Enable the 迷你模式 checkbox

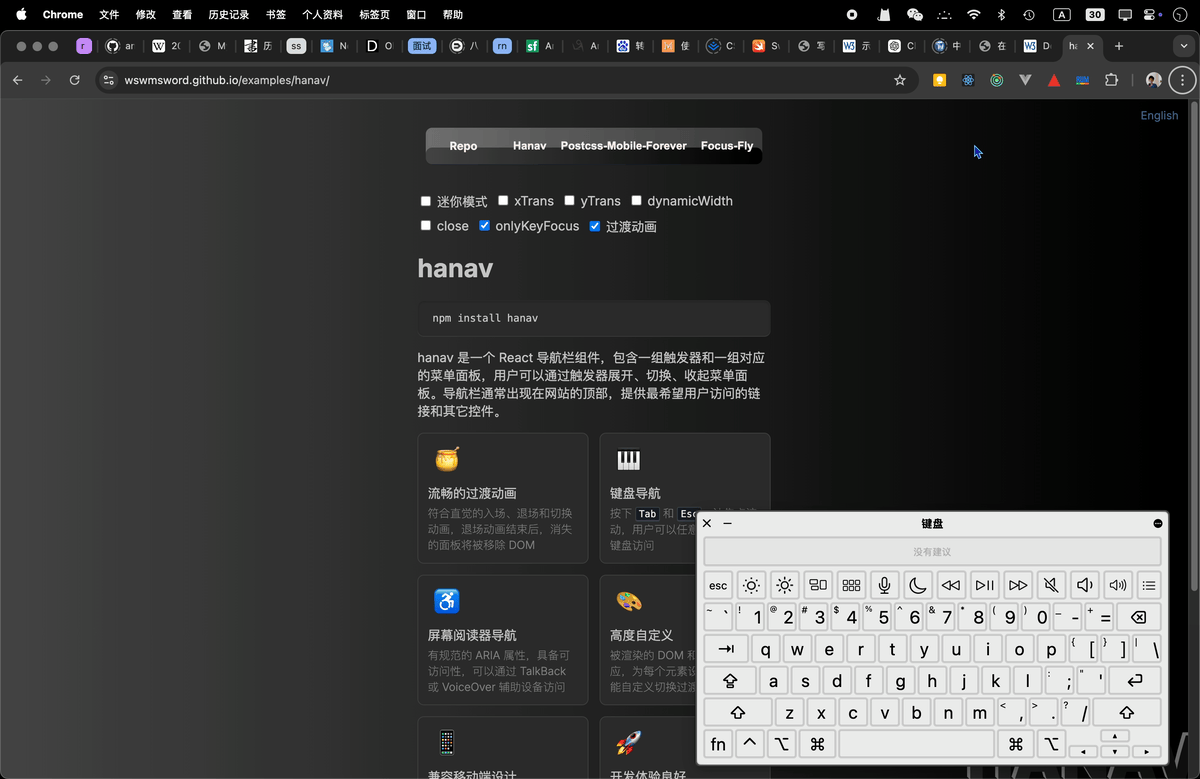[425, 201]
